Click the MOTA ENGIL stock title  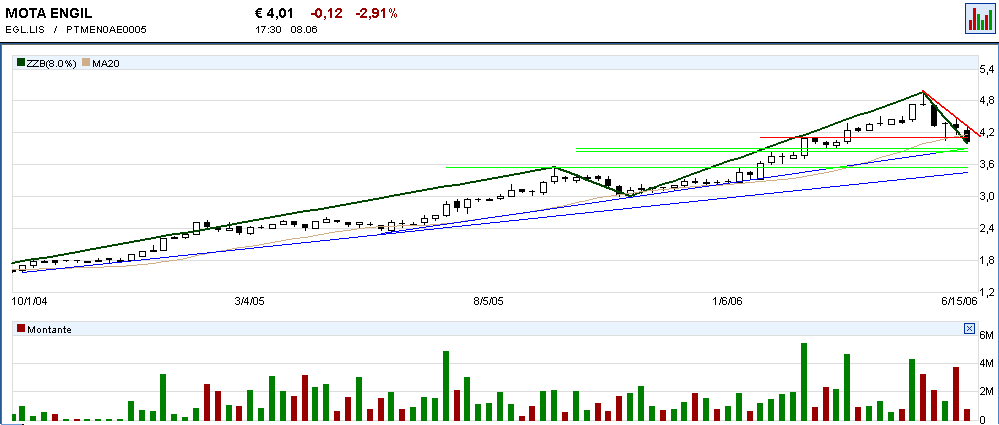[x=48, y=13]
